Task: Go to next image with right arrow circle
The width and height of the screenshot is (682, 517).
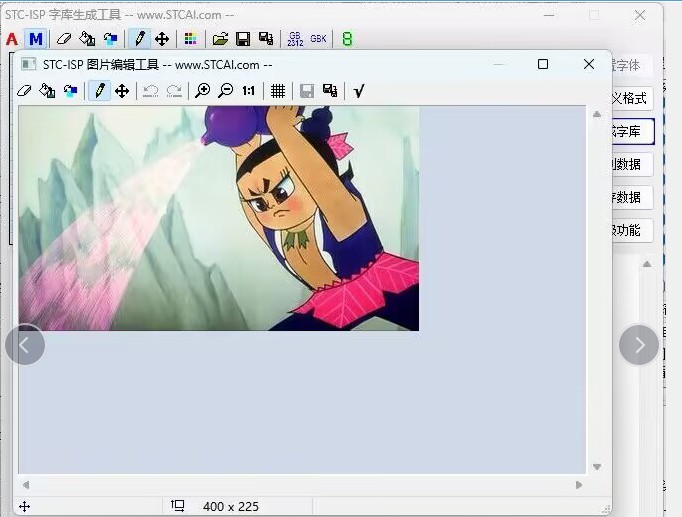Action: click(639, 345)
